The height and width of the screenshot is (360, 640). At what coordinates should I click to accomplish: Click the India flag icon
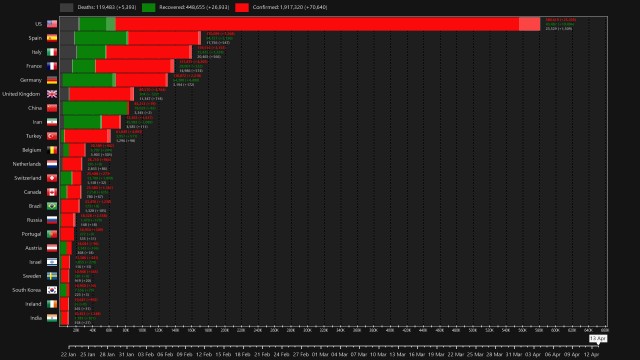(52, 318)
